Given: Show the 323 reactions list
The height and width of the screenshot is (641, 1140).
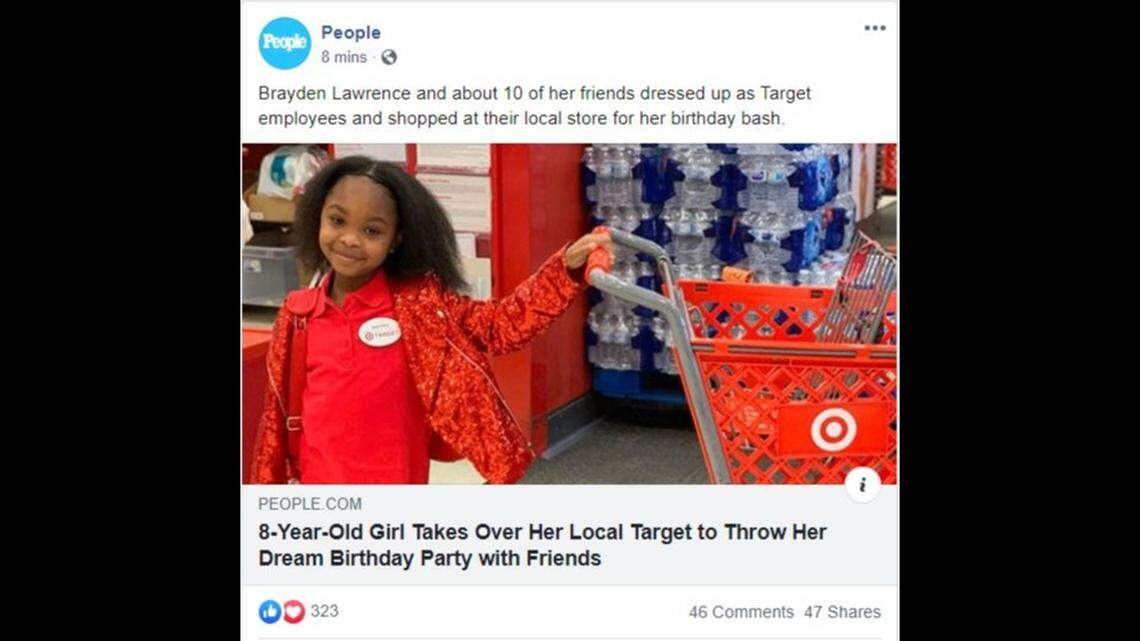Looking at the screenshot, I should (324, 611).
